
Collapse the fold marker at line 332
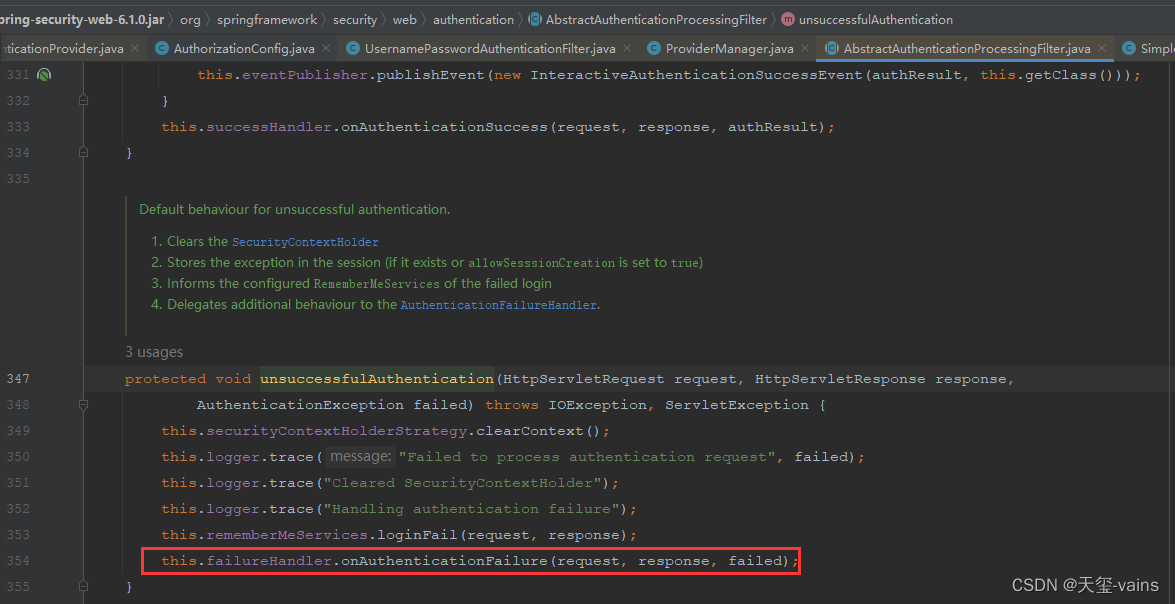pos(83,100)
